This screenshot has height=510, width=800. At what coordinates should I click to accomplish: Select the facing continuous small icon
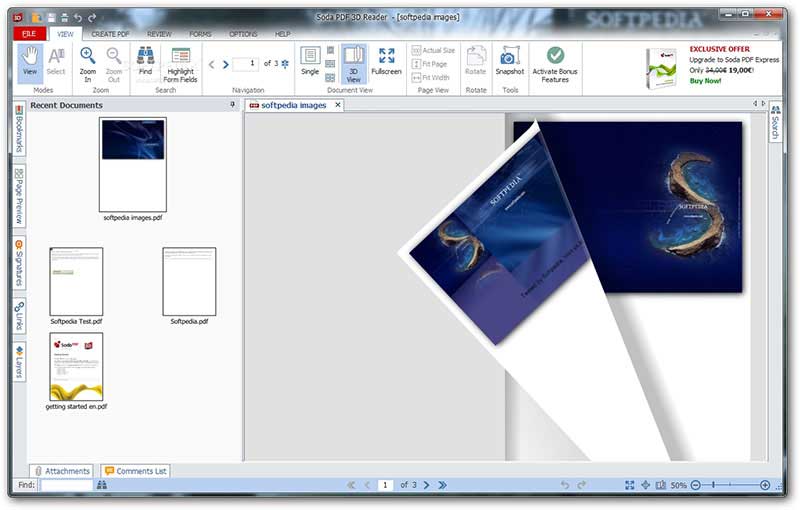(331, 78)
